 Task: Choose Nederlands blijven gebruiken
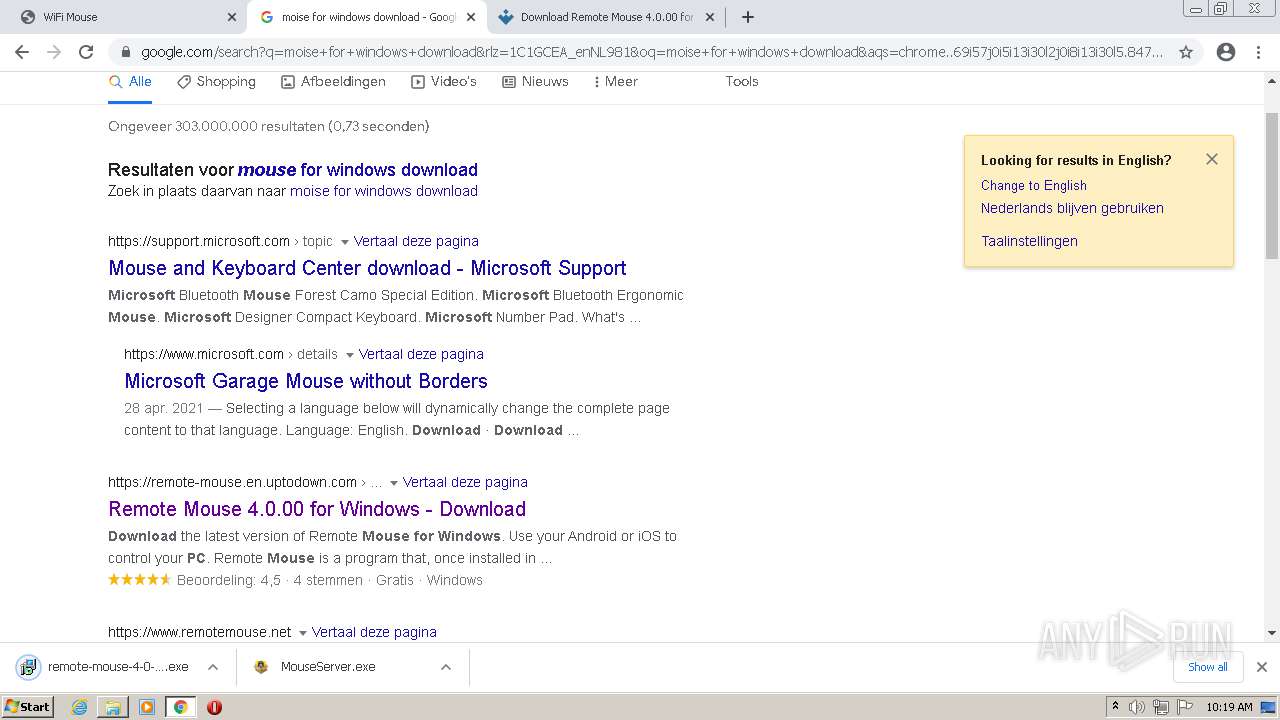pos(1072,209)
